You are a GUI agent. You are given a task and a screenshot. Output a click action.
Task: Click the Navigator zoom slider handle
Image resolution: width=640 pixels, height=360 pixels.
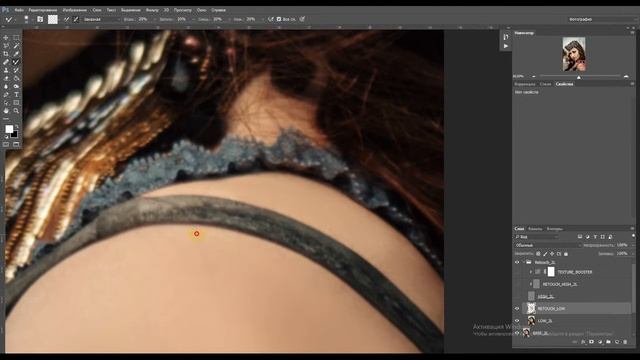click(578, 77)
